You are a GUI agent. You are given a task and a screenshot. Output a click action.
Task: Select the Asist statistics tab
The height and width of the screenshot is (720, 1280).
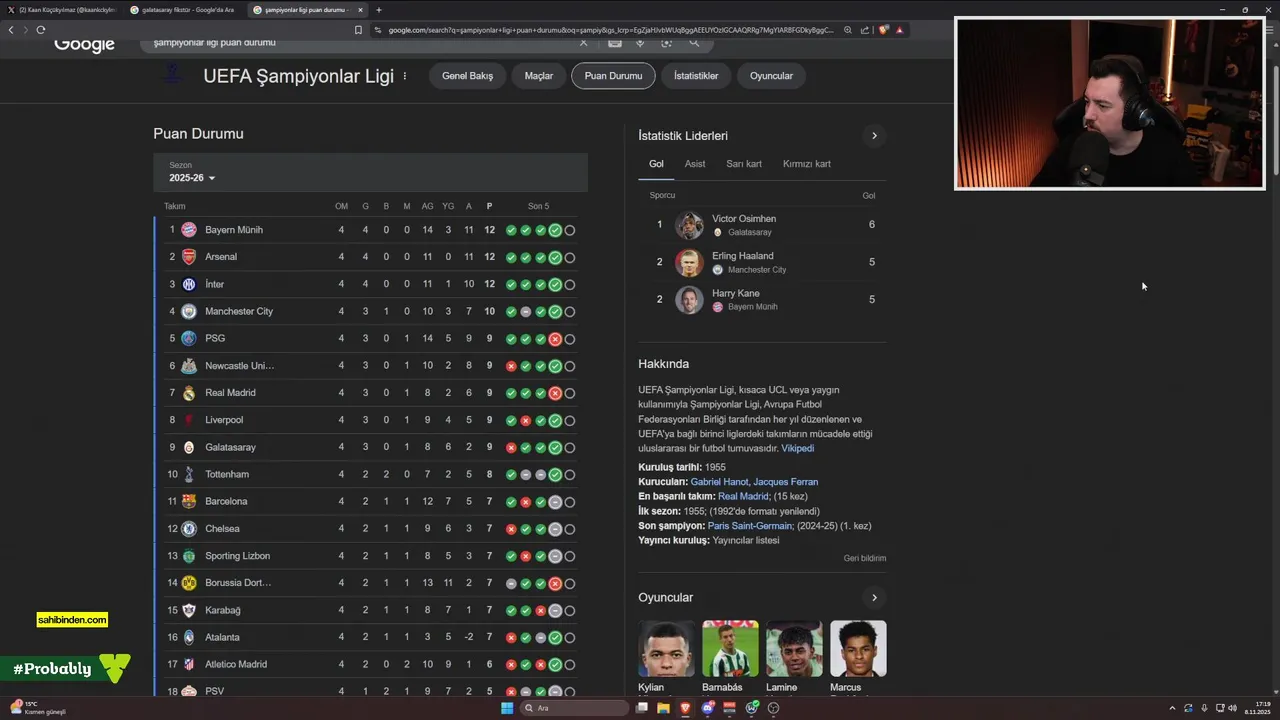[x=695, y=164]
